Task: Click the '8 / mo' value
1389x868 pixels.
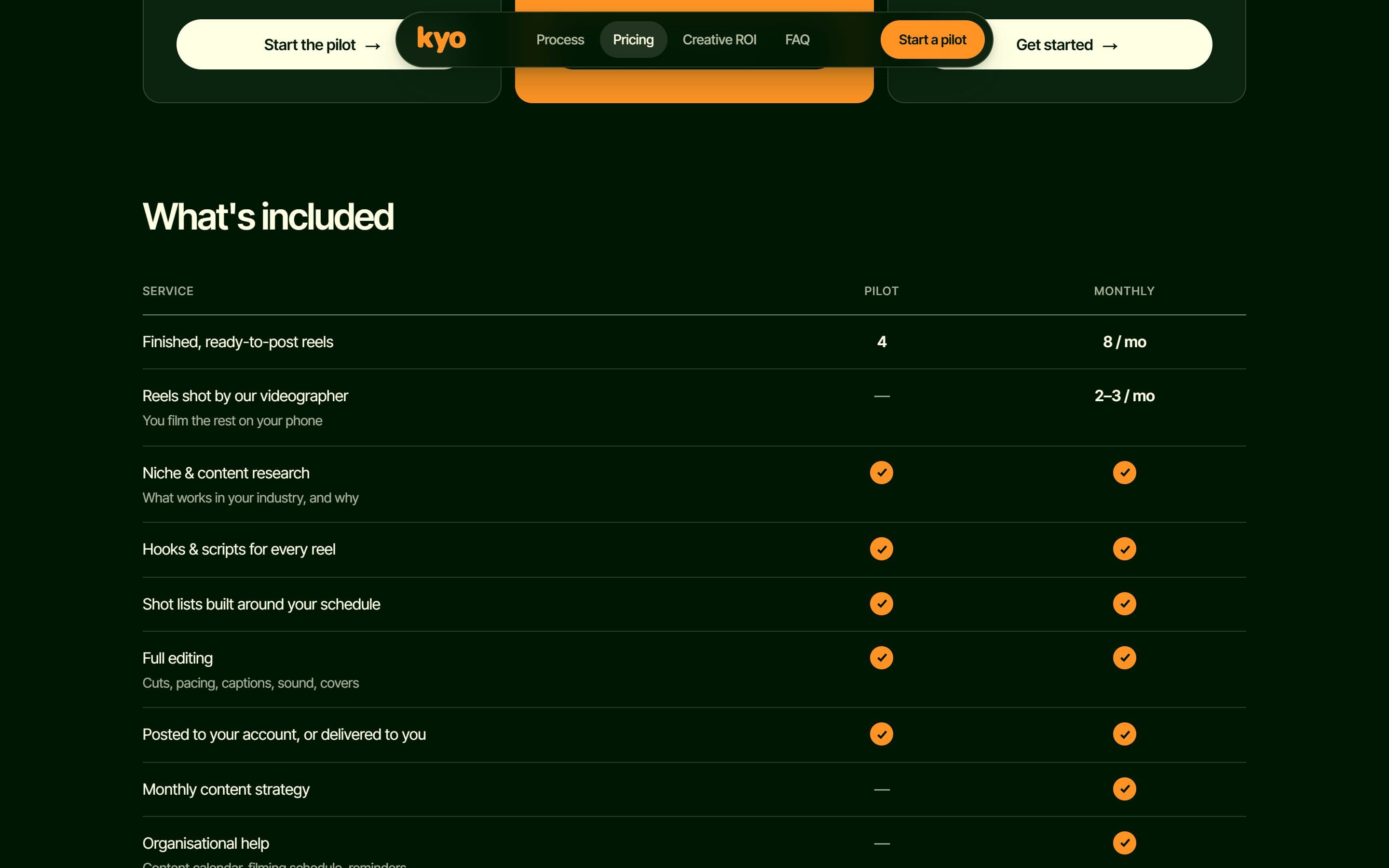Action: pos(1124,342)
